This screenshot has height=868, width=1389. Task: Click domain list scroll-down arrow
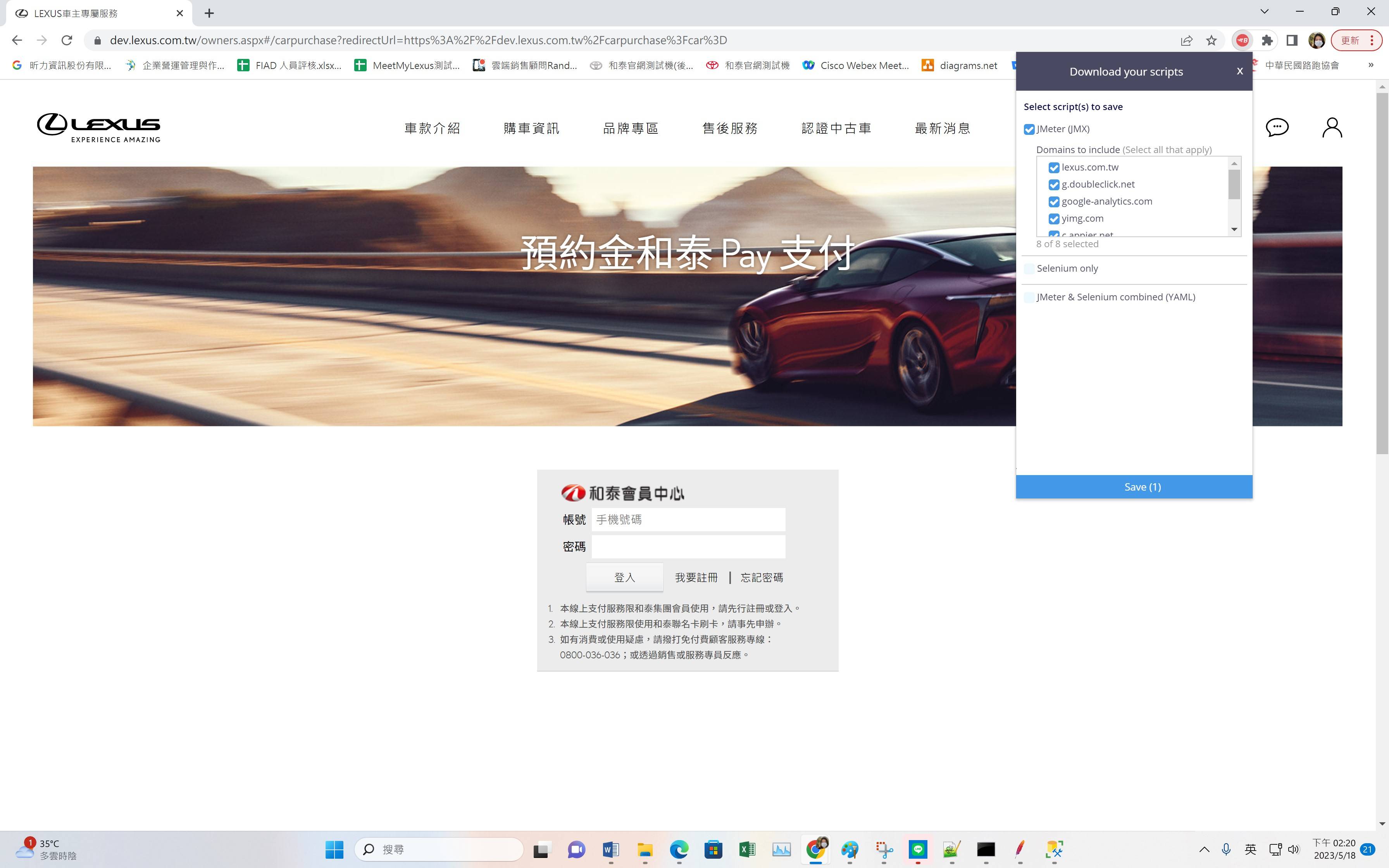point(1234,230)
